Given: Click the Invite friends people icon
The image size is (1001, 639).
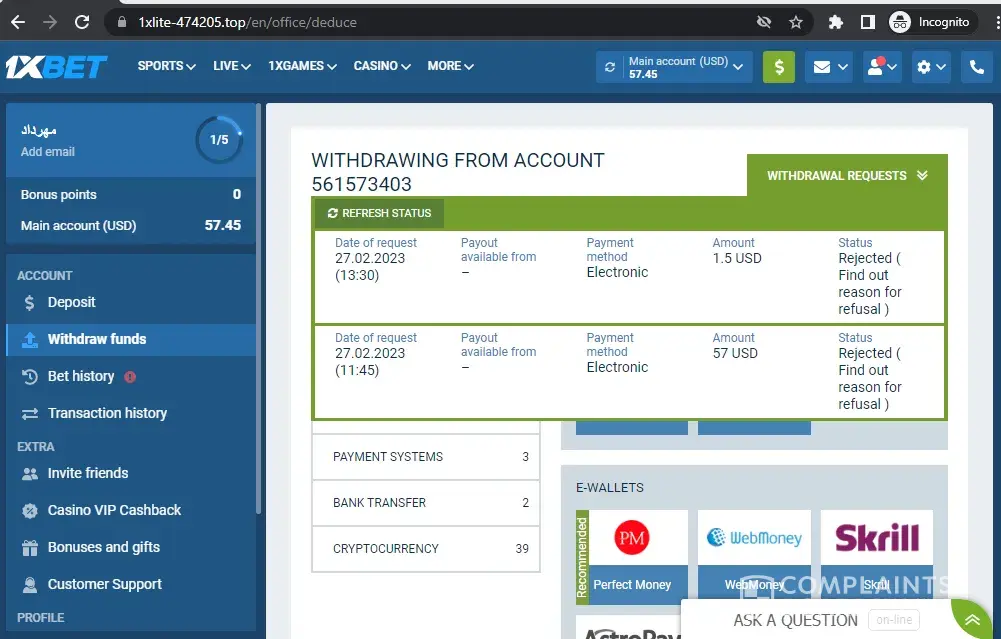Looking at the screenshot, I should [x=30, y=474].
